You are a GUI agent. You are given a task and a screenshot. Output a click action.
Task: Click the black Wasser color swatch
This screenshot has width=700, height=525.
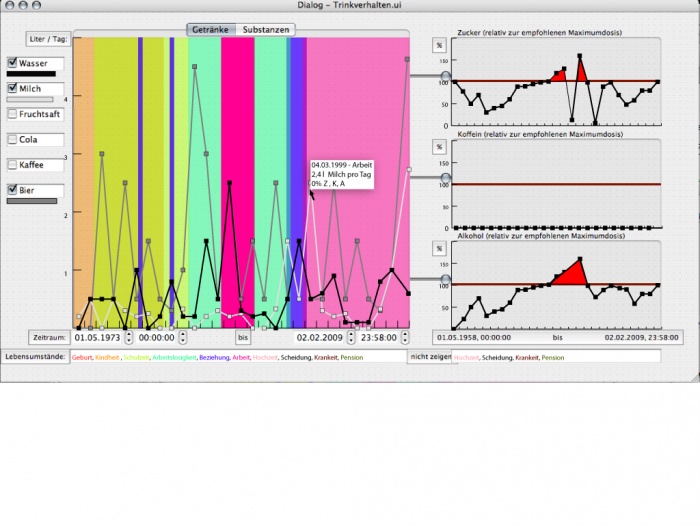coord(31,74)
